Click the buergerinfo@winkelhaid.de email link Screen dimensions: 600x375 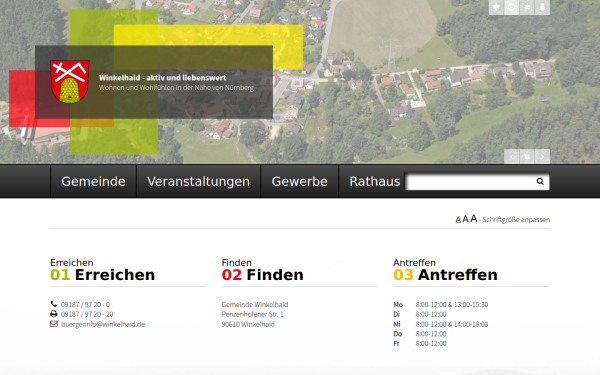(103, 324)
